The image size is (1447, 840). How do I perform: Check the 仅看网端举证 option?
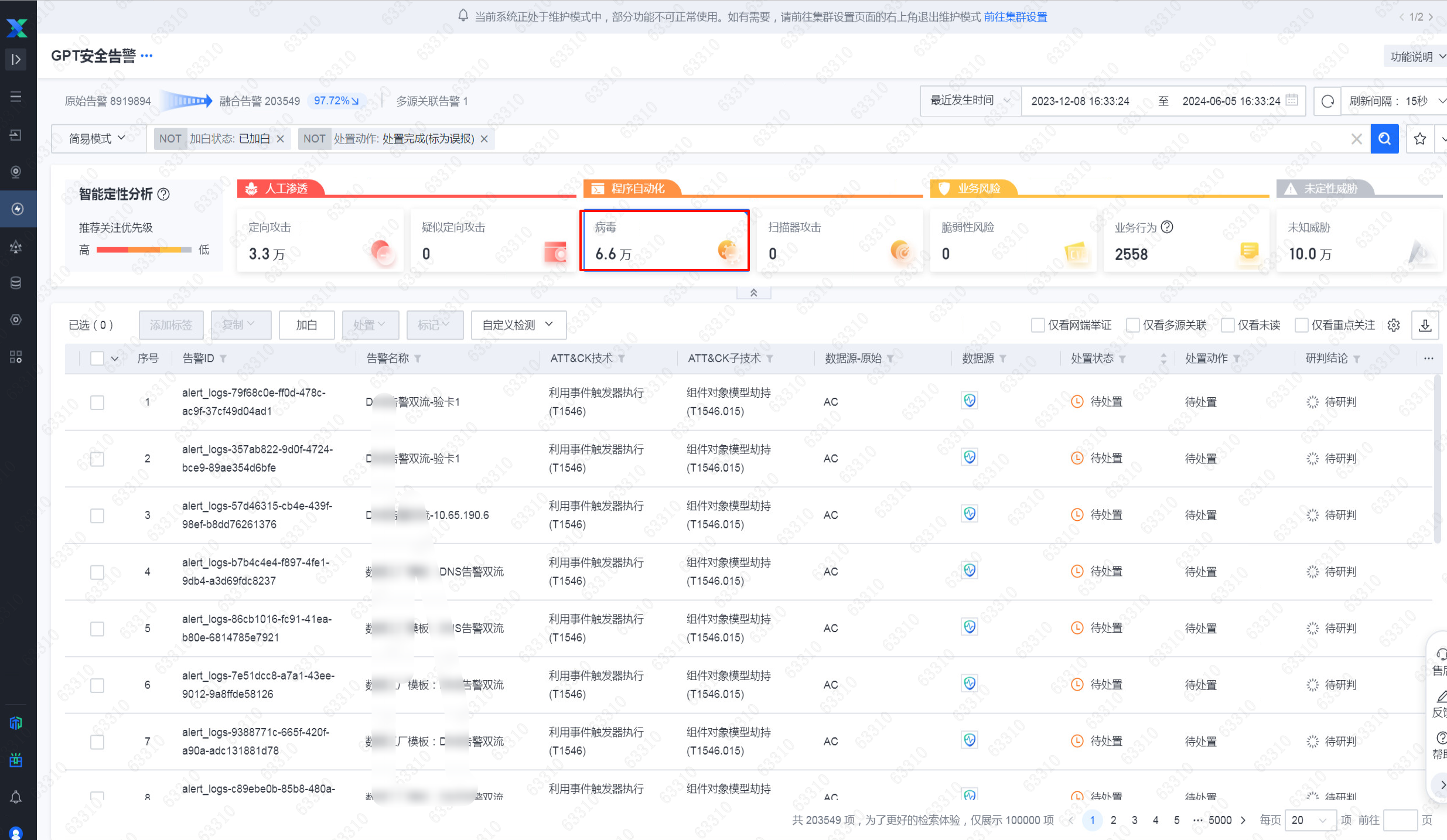click(x=1038, y=325)
